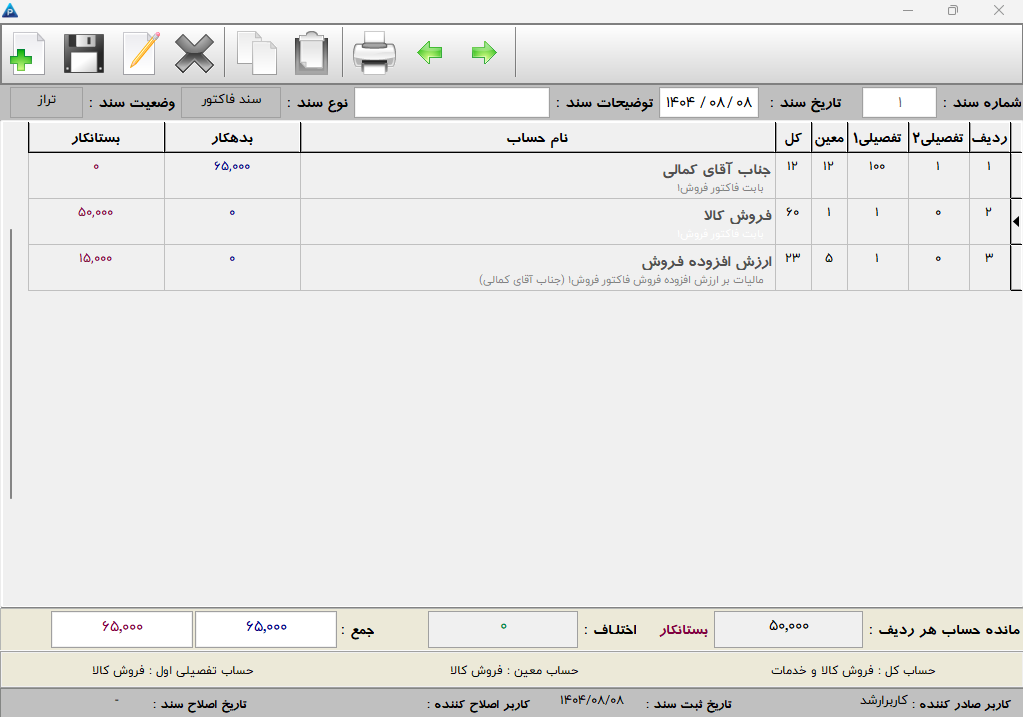Save the voucher using the floppy disk icon
The width and height of the screenshot is (1023, 717).
(x=83, y=51)
